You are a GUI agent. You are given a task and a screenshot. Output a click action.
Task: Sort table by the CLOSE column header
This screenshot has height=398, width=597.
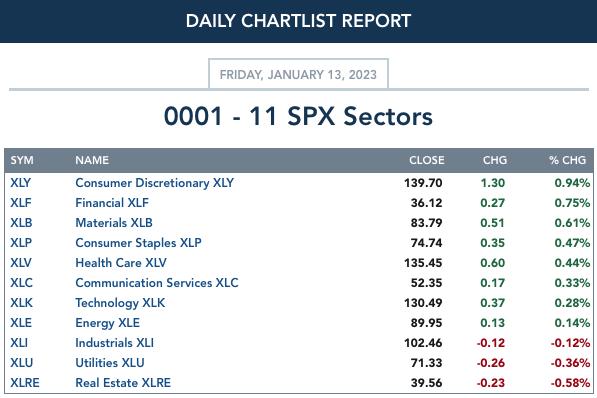pyautogui.click(x=426, y=160)
